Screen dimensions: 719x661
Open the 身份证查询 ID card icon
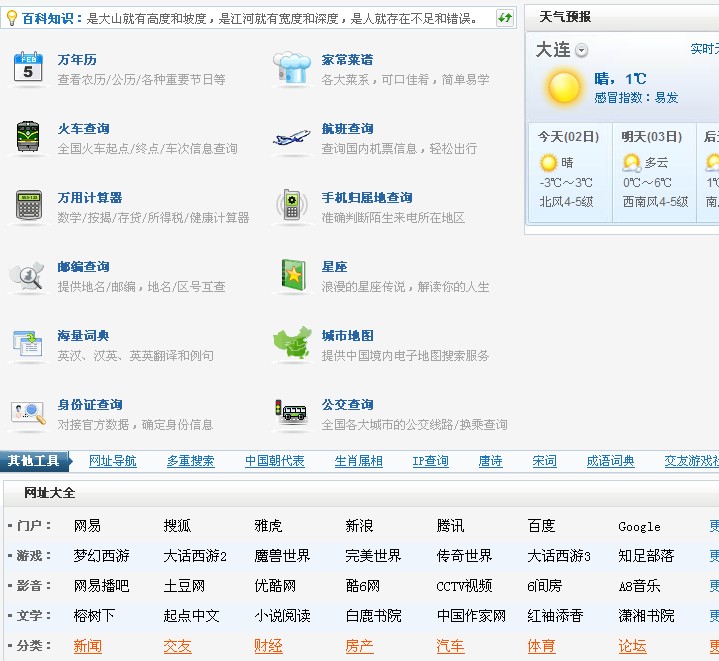(28, 413)
